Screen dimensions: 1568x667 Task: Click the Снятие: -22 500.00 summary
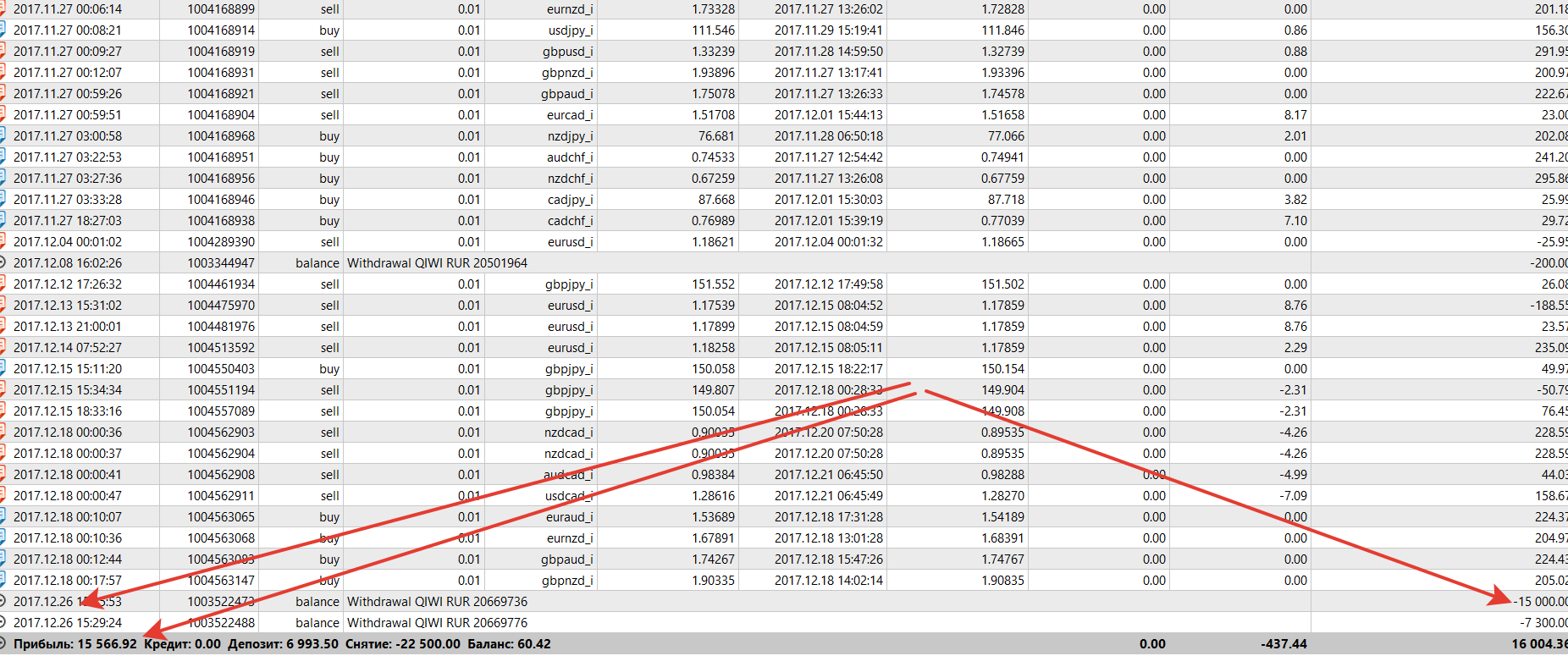click(x=403, y=643)
